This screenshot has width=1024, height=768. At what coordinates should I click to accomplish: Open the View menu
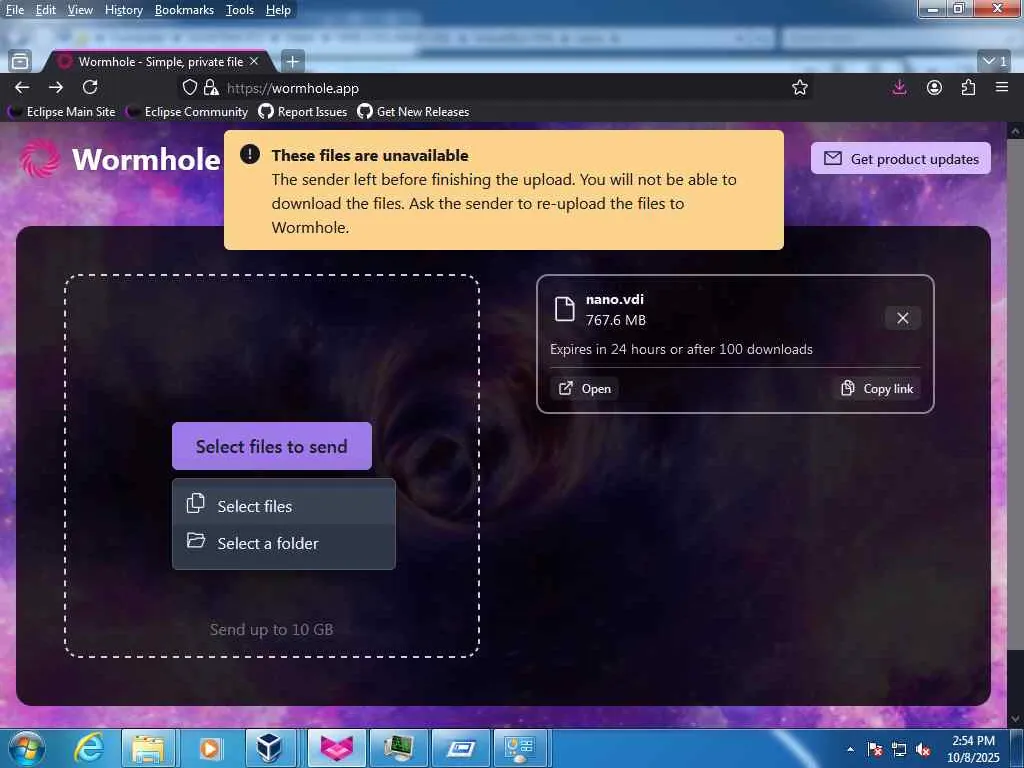pos(80,10)
